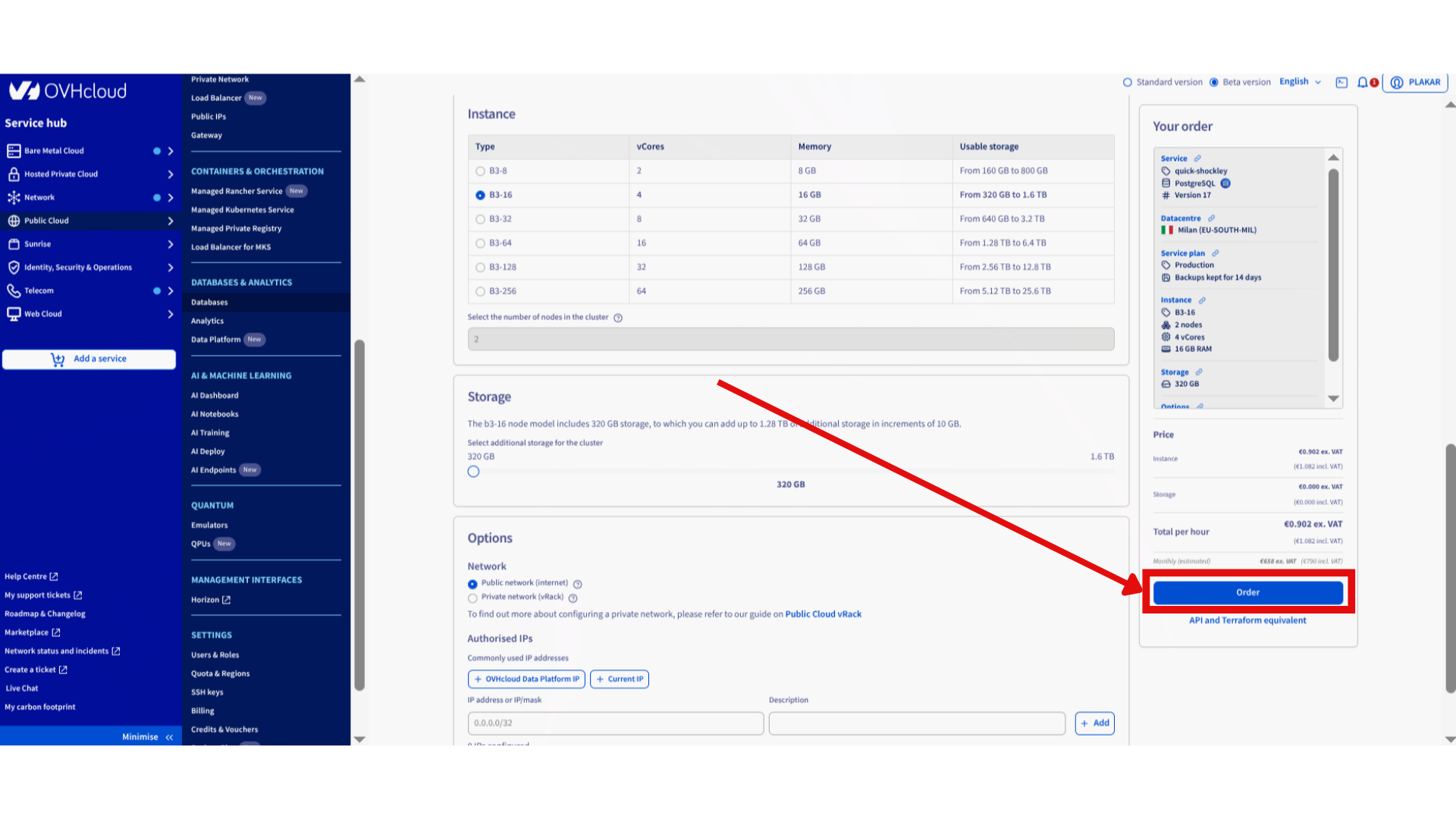Select the Network sidebar icon
1456x819 pixels.
coord(13,197)
